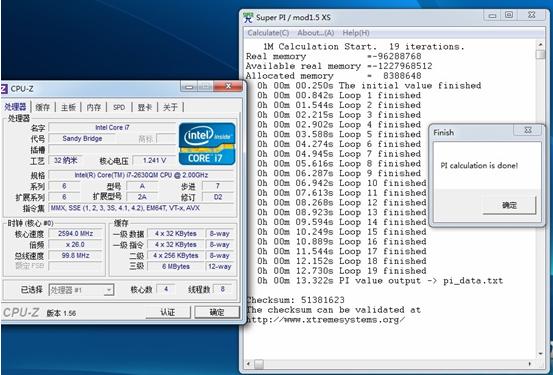The height and width of the screenshot is (375, 553).
Task: Click the 4 x 256 KBytes level 2 cache value
Action: point(176,255)
